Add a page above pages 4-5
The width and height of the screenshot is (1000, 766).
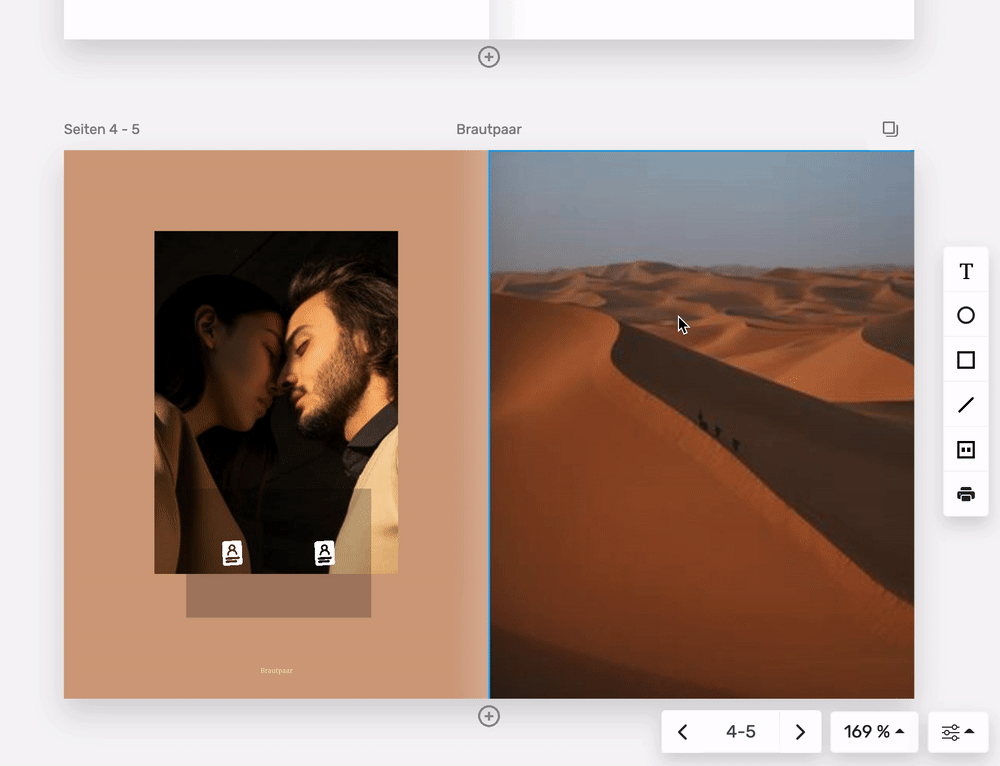[x=489, y=57]
